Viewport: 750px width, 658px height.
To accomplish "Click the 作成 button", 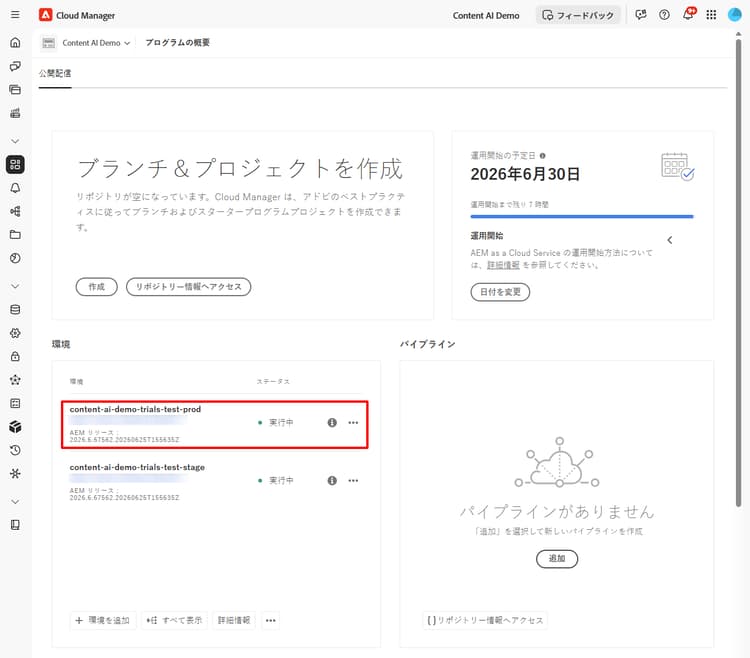I will pyautogui.click(x=97, y=286).
